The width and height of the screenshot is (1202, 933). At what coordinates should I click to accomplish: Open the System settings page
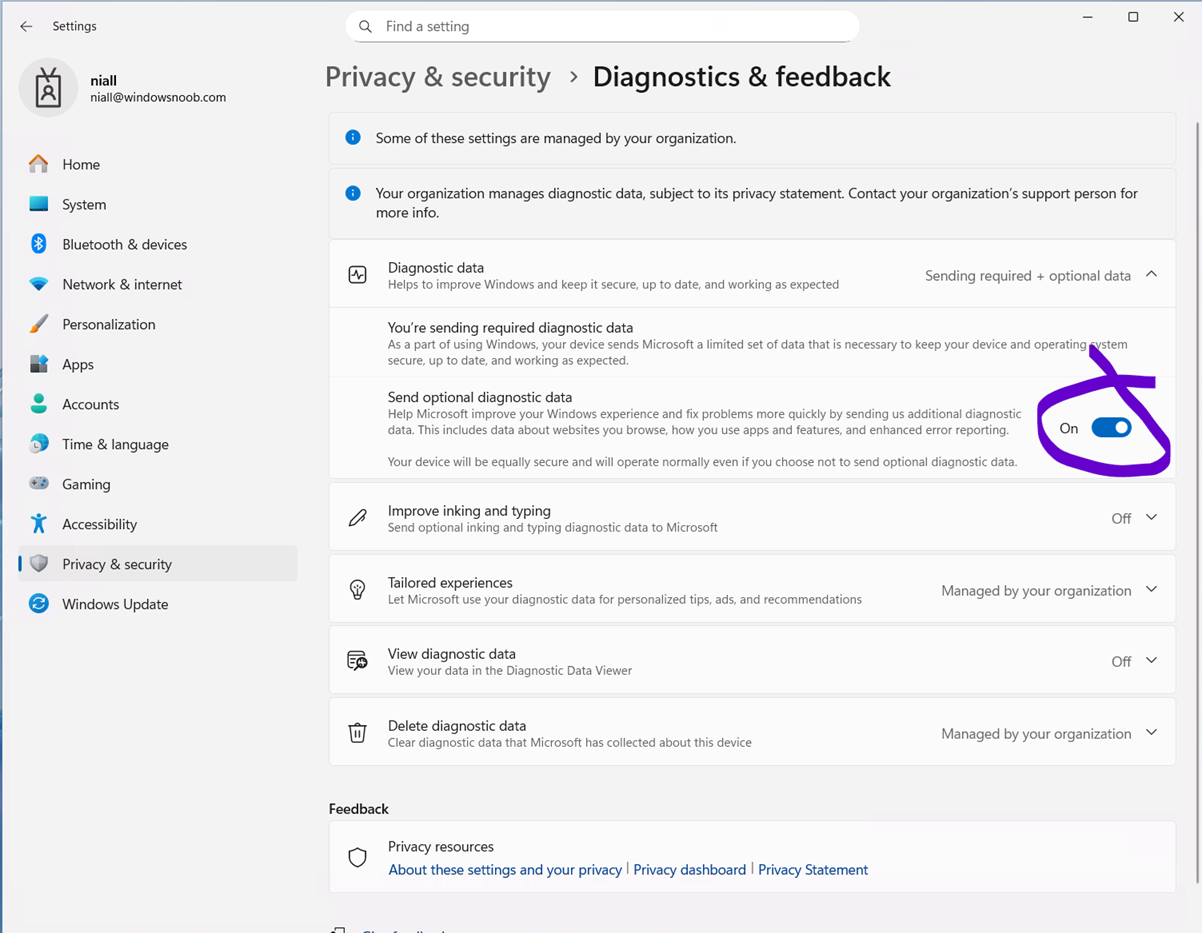[84, 204]
